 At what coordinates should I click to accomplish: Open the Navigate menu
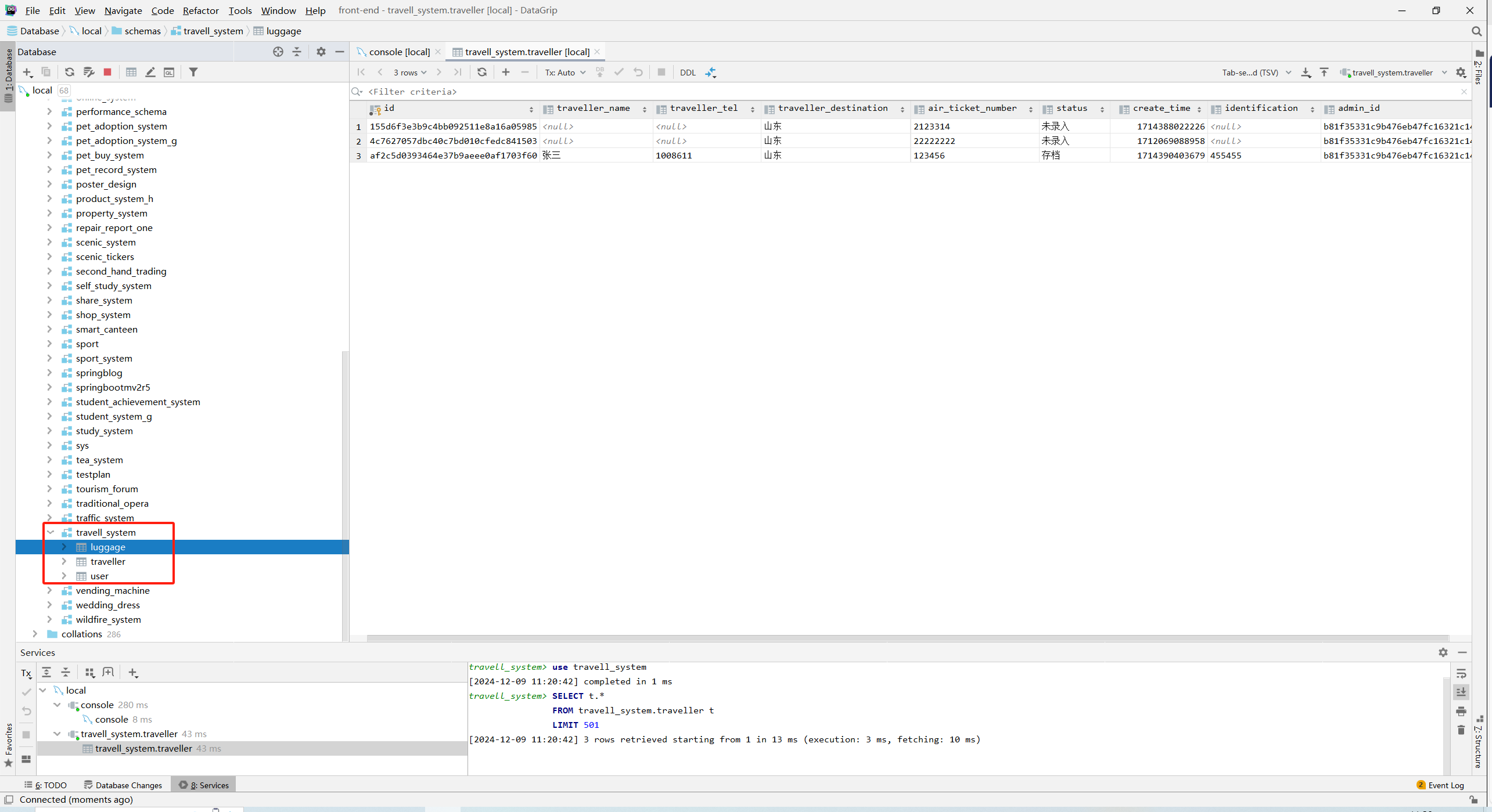(x=123, y=10)
